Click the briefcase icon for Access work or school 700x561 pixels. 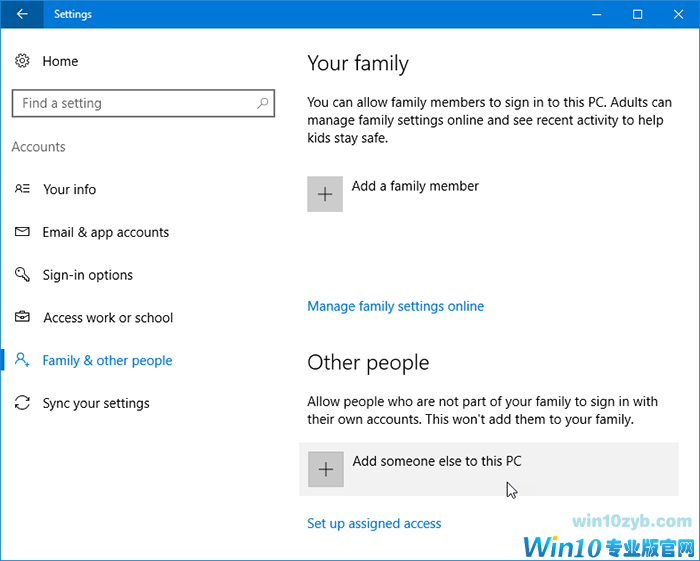(x=22, y=318)
